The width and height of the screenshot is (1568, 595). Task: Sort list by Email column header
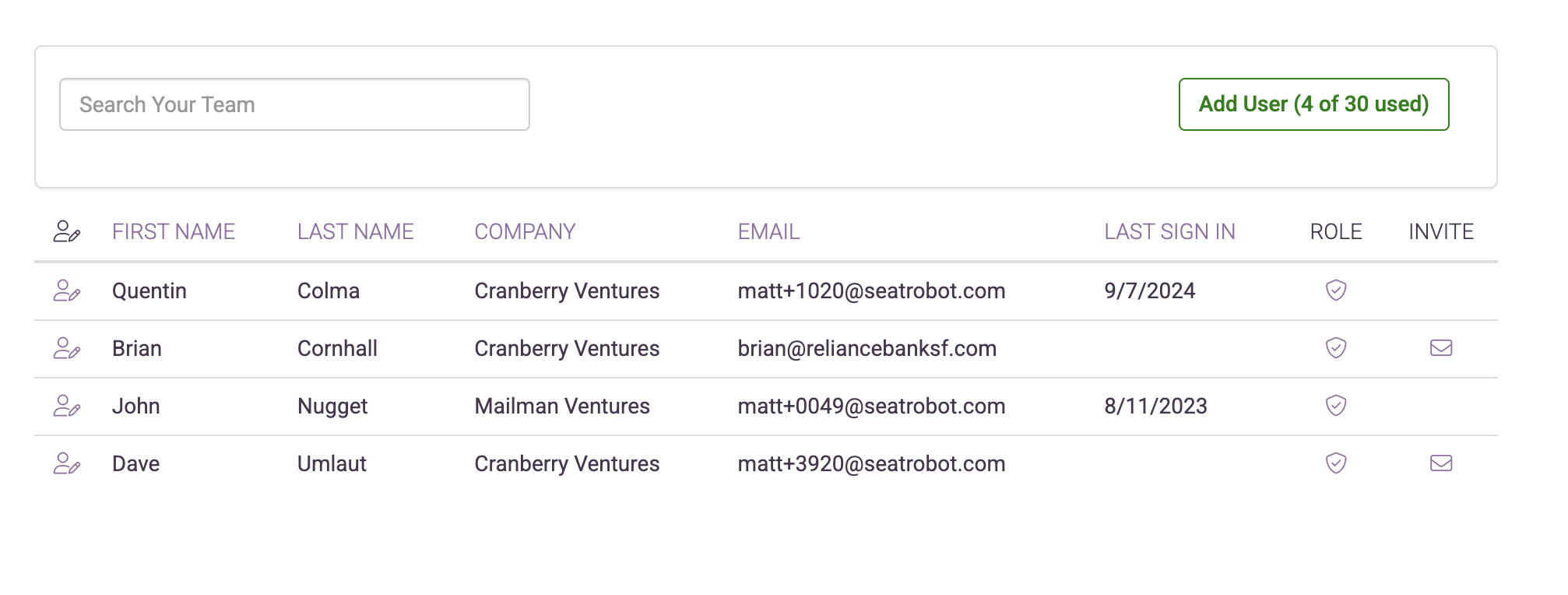point(768,231)
